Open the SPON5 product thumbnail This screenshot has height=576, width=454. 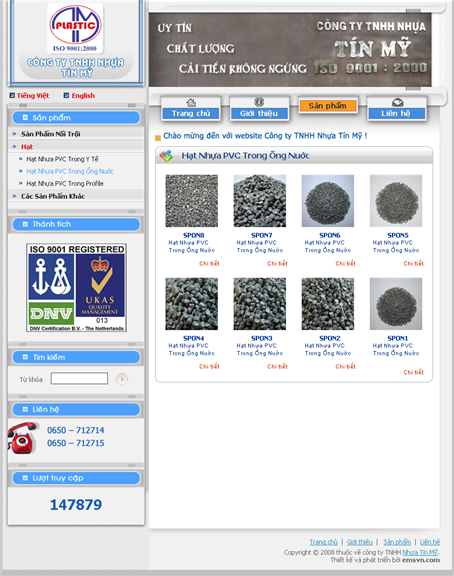396,201
